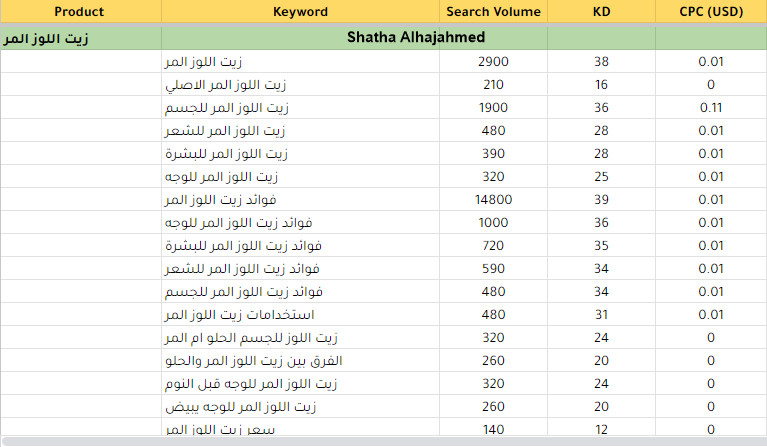This screenshot has width=767, height=447.
Task: Select the Shatha Alhajahmed cell
Action: (415, 38)
